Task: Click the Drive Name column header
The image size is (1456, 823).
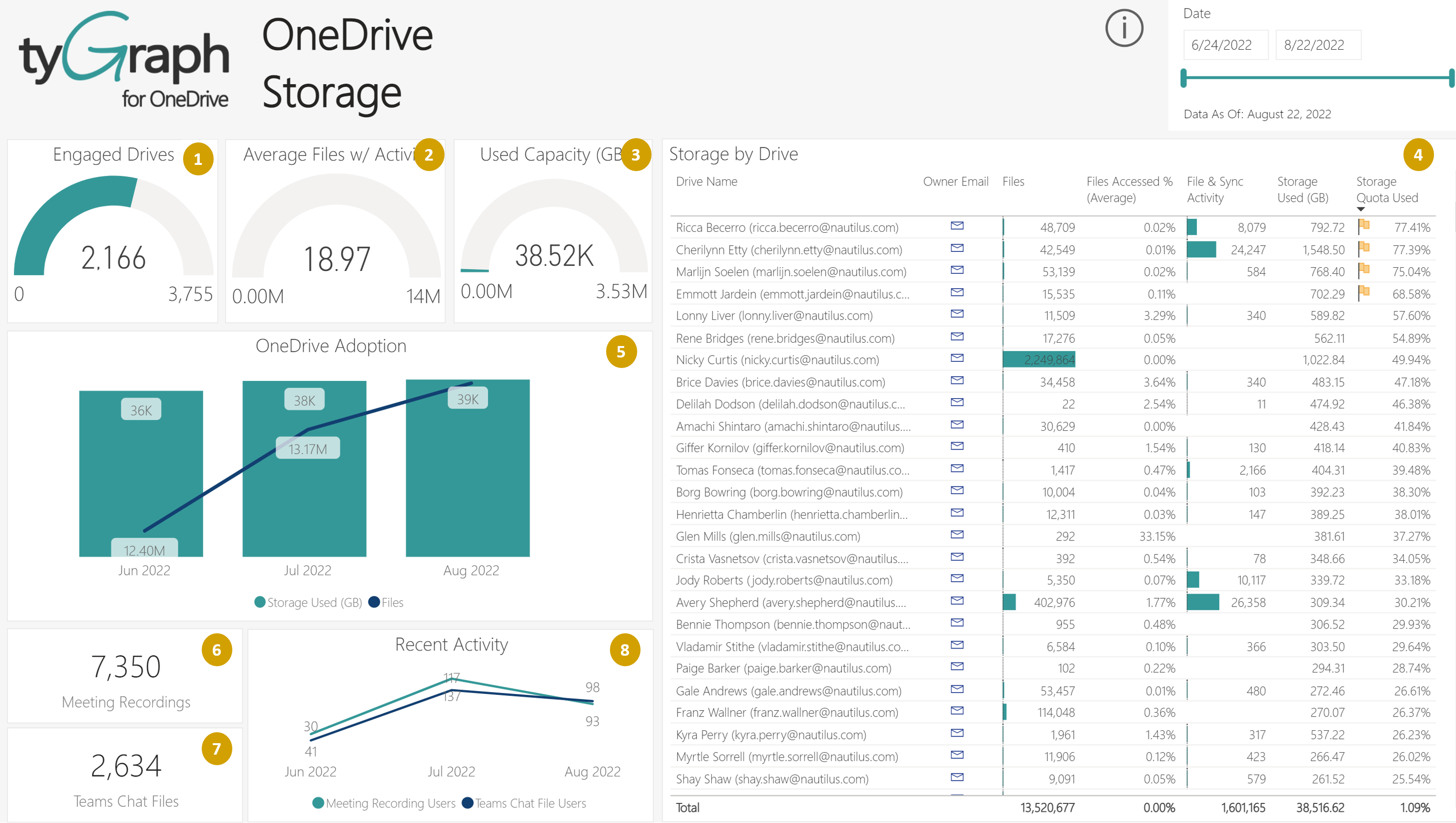Action: (706, 182)
